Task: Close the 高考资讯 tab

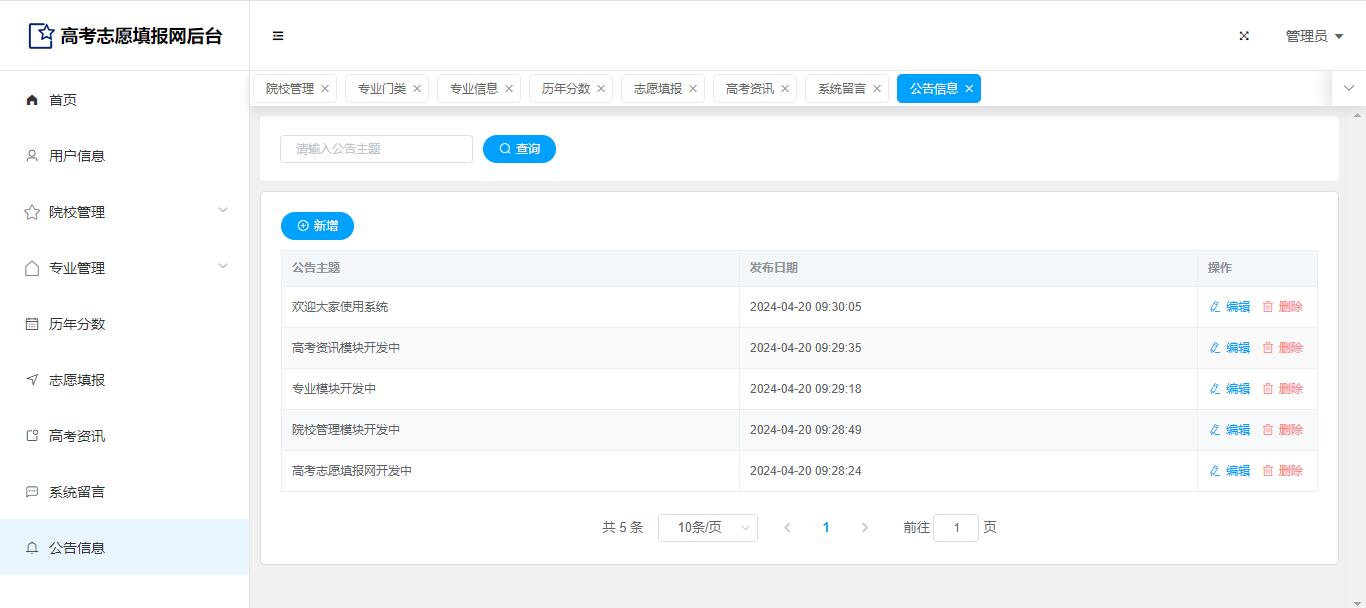Action: (x=785, y=89)
